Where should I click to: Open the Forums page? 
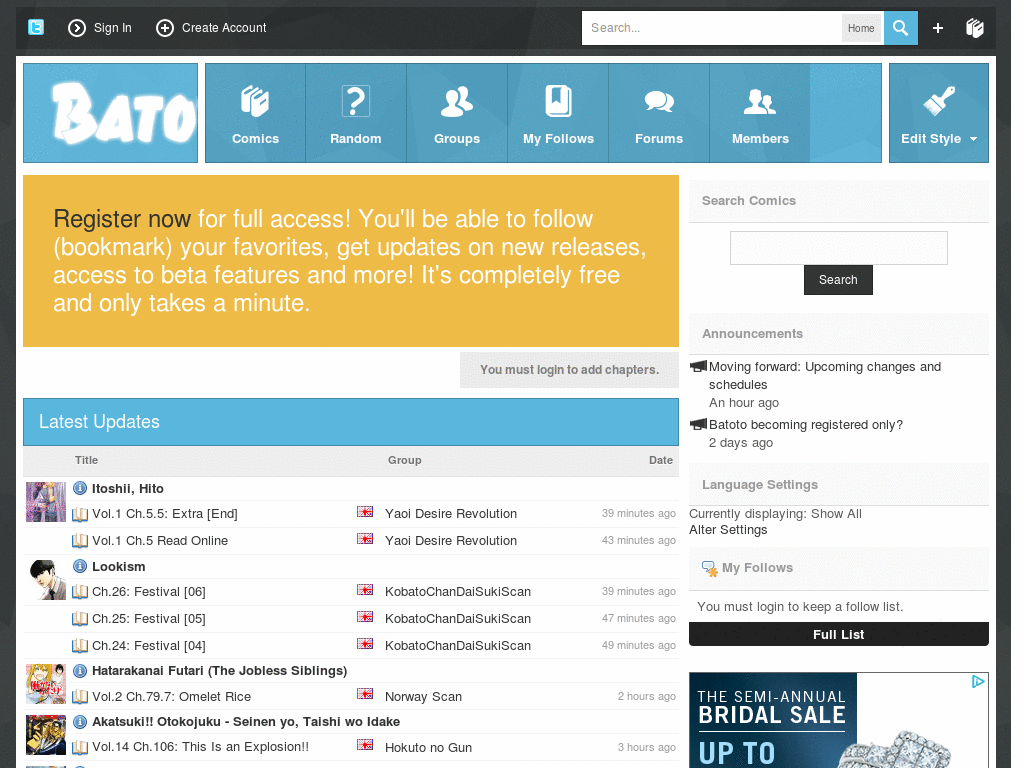point(659,113)
